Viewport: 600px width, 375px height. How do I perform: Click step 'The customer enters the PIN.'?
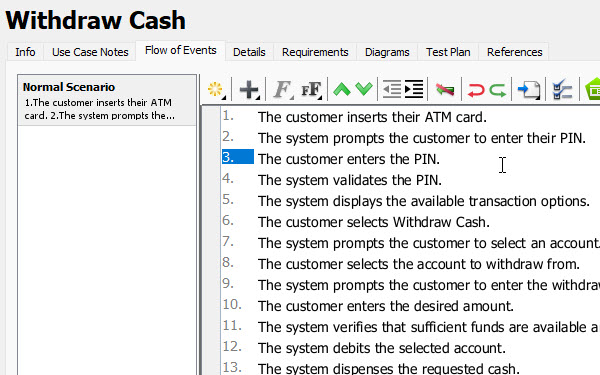349,159
